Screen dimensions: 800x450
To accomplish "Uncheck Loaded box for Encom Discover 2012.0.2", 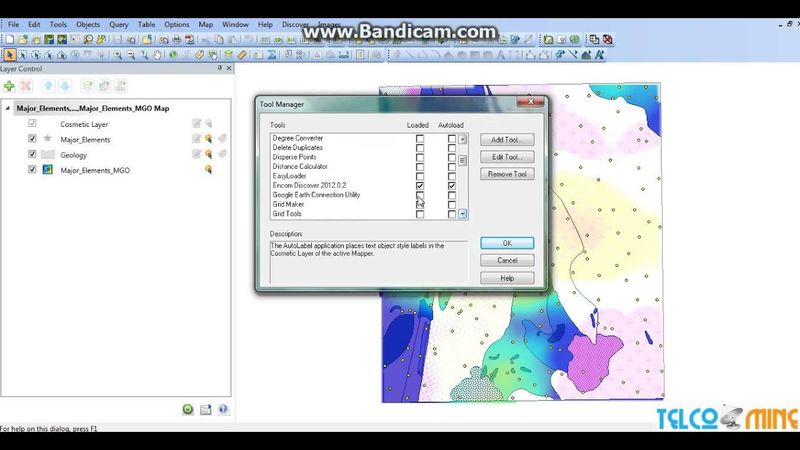I will tap(419, 186).
